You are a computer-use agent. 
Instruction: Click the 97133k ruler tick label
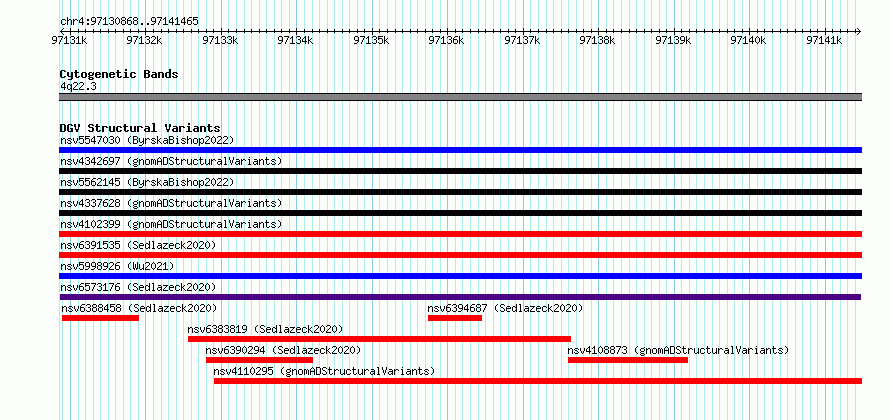click(x=220, y=40)
